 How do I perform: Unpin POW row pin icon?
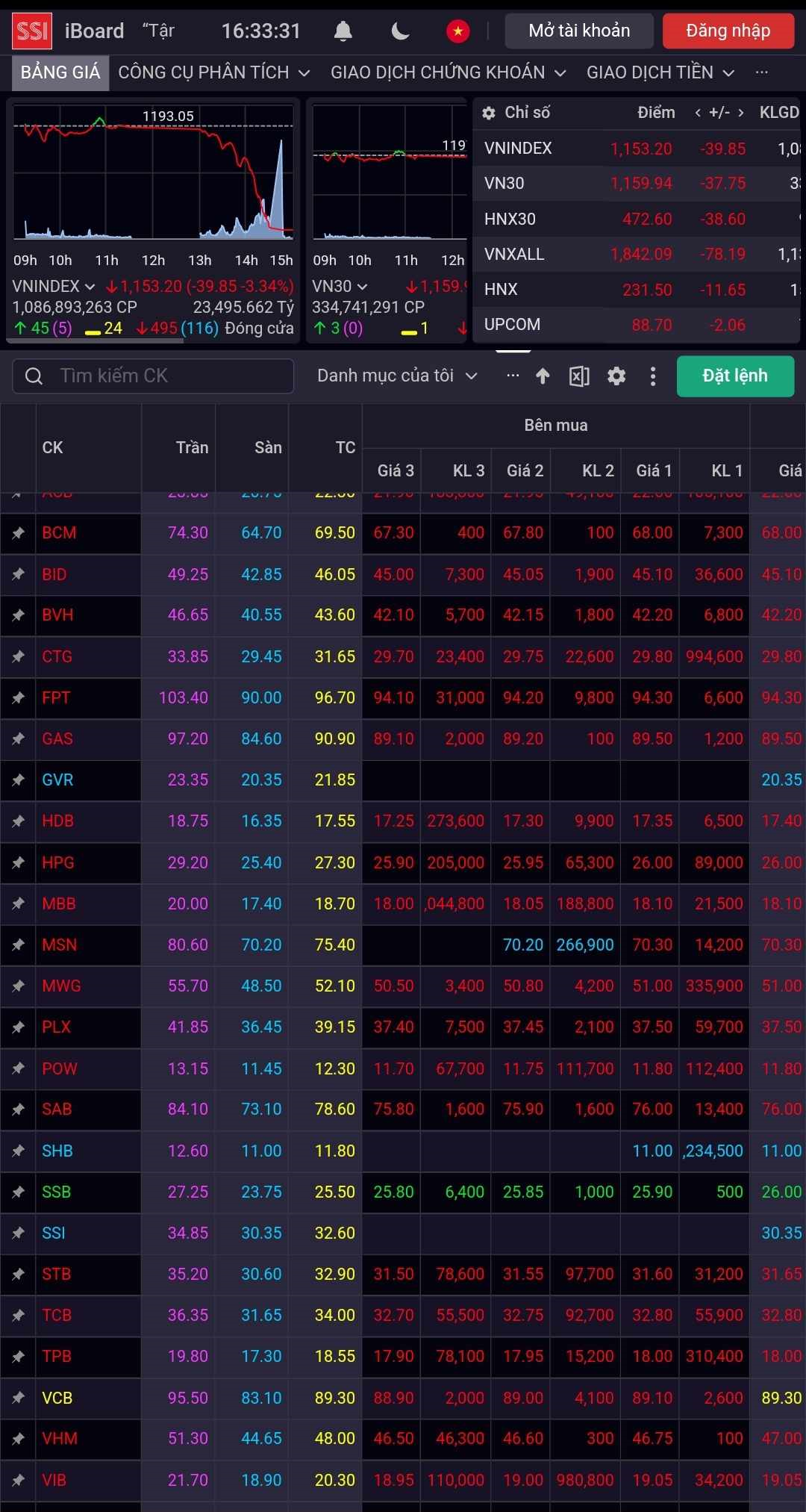click(18, 1068)
